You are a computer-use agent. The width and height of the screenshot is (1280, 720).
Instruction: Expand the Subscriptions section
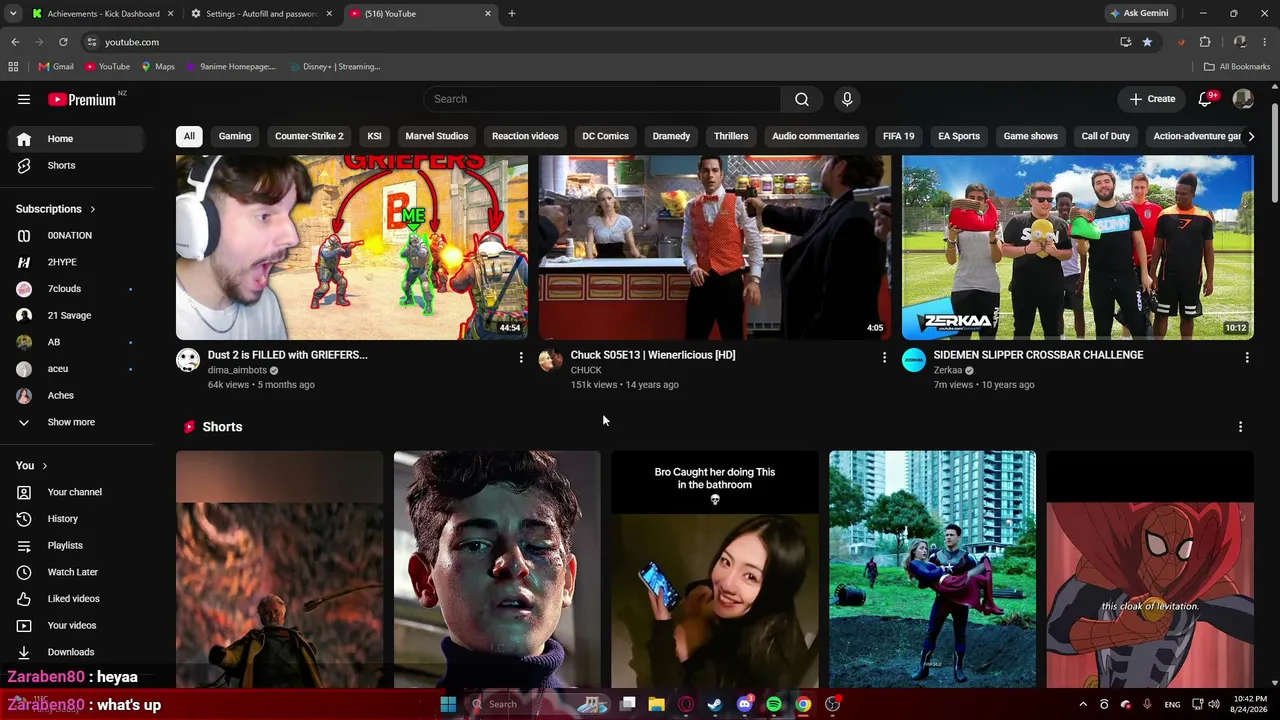(x=56, y=209)
